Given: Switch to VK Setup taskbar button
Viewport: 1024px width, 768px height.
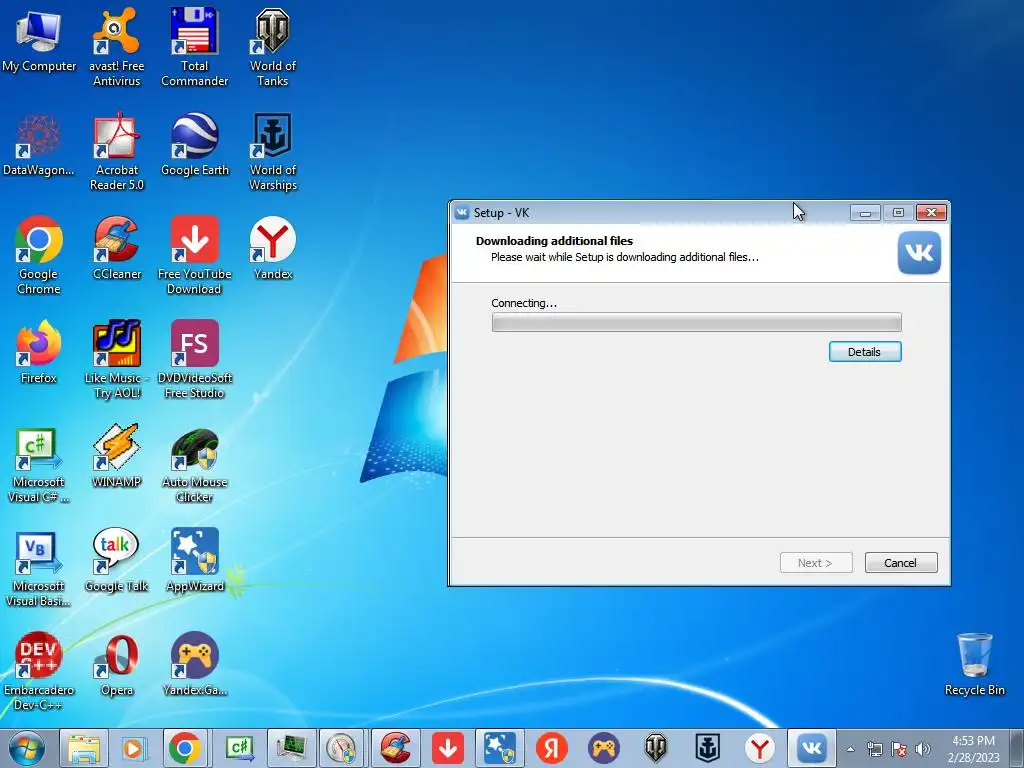Looking at the screenshot, I should (812, 748).
